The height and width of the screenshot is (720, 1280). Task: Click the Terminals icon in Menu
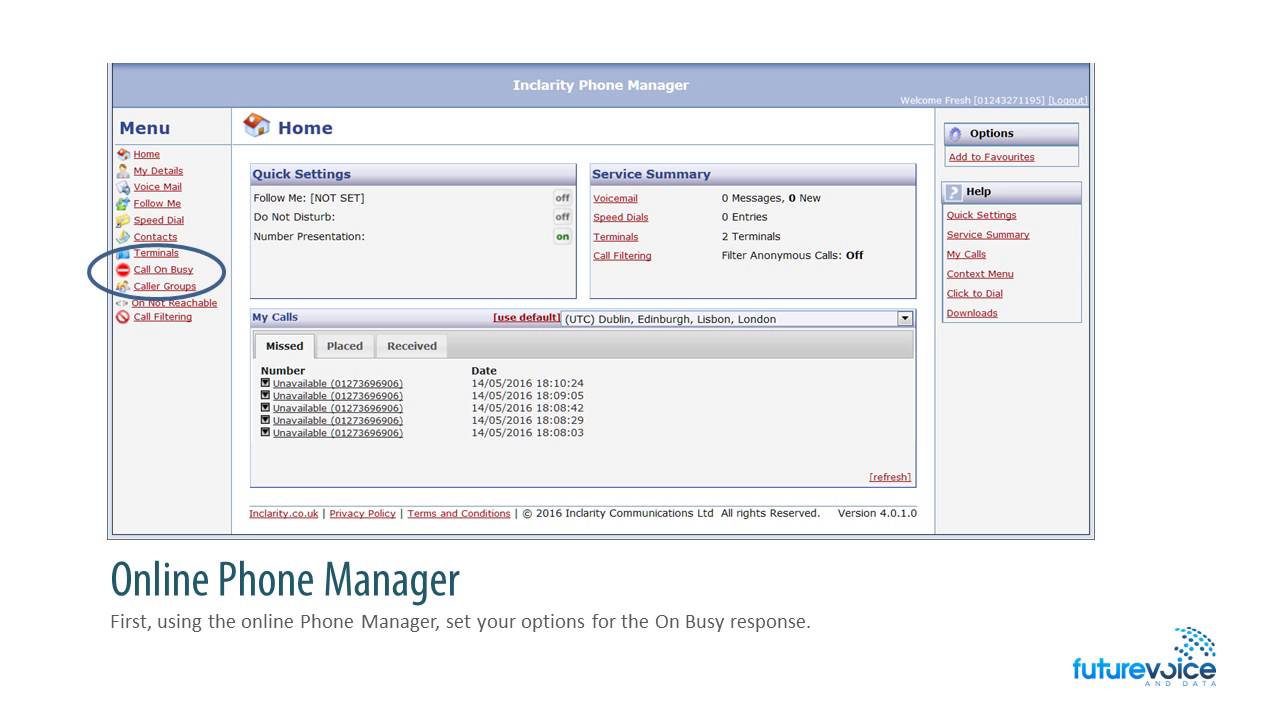point(123,253)
